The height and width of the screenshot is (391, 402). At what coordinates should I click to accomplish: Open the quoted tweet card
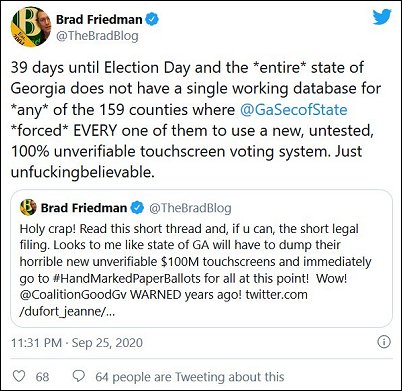click(x=201, y=258)
